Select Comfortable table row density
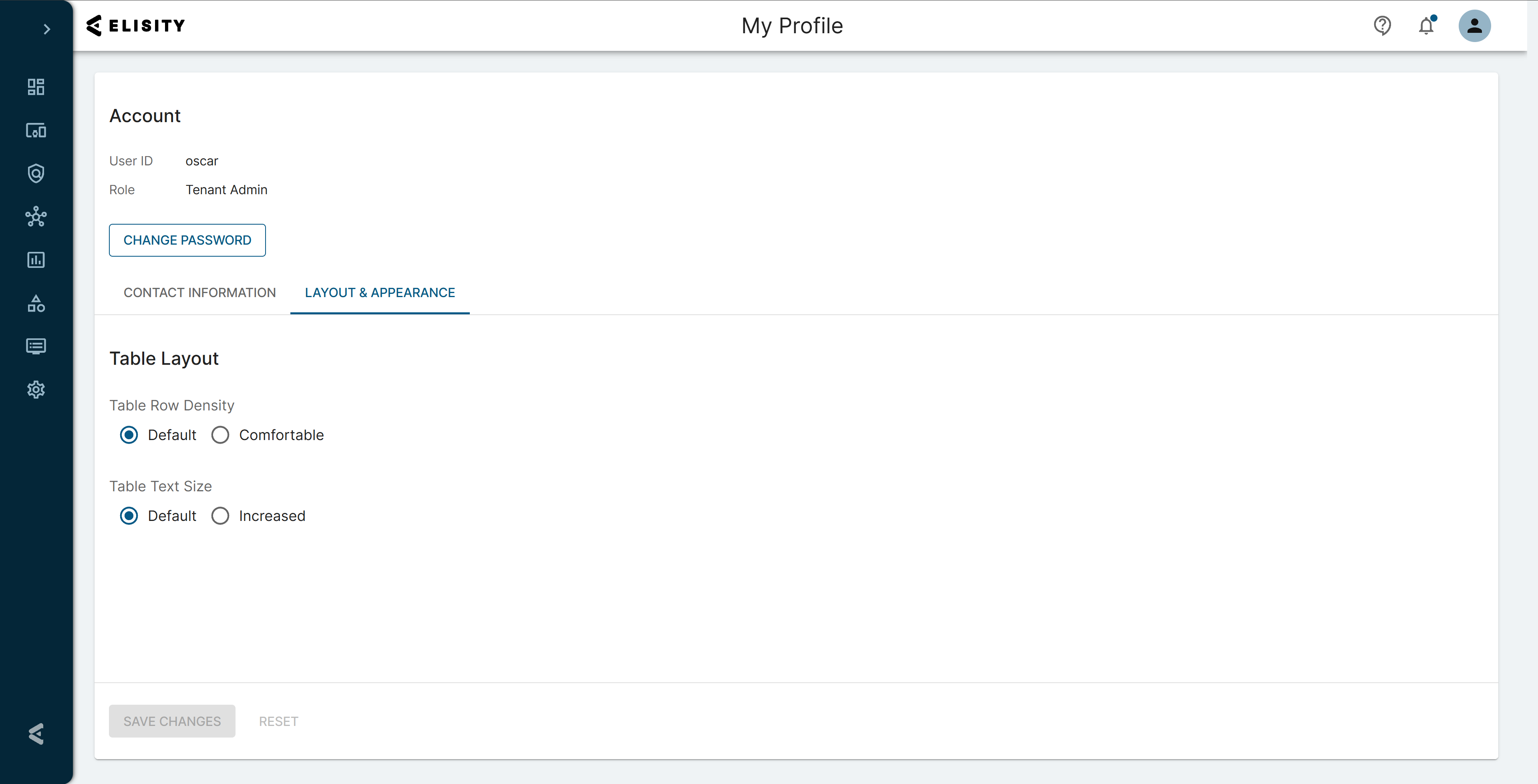Image resolution: width=1538 pixels, height=784 pixels. point(220,435)
